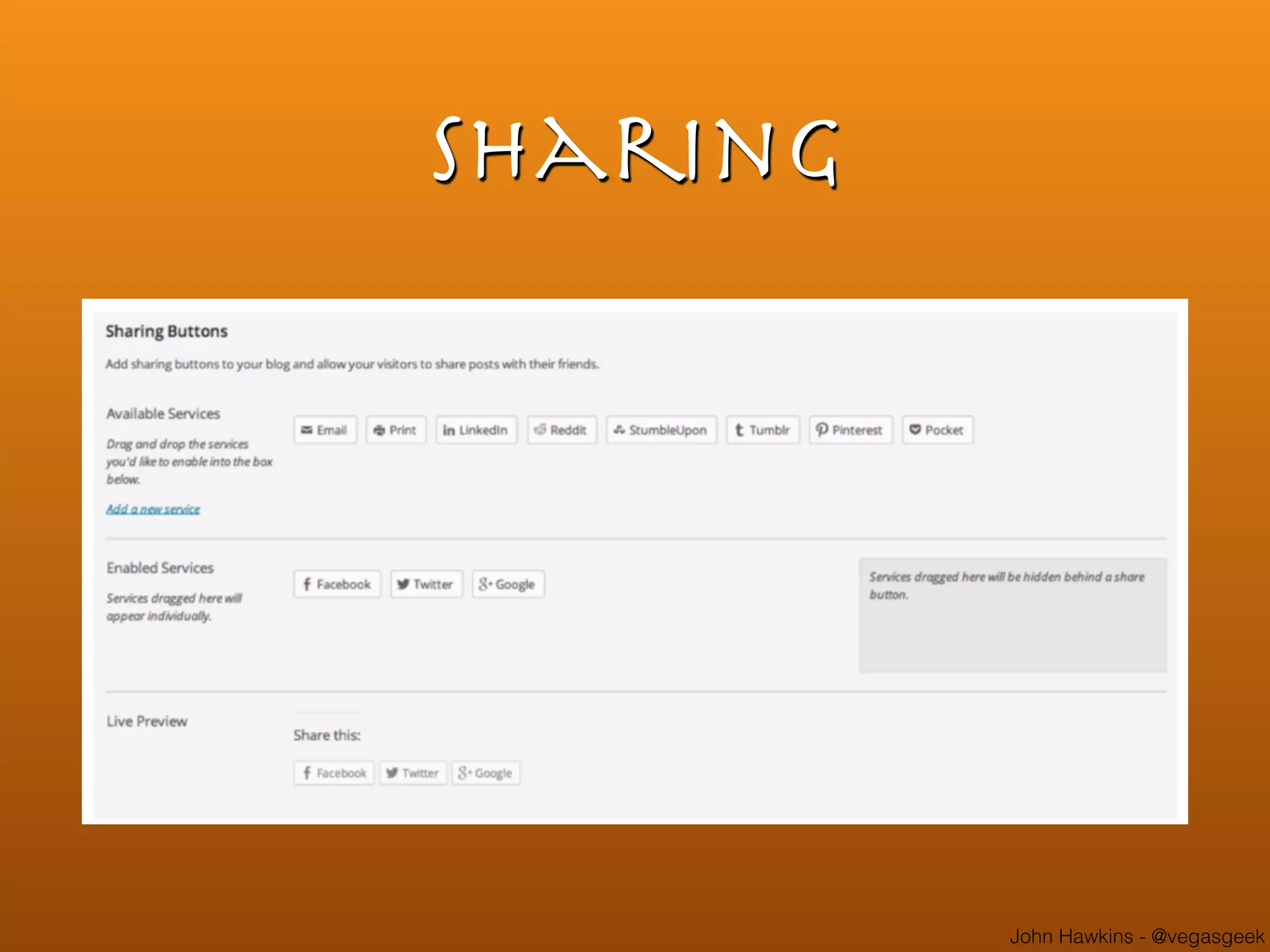
Task: Click the 'Available Services' label
Action: pyautogui.click(x=163, y=413)
